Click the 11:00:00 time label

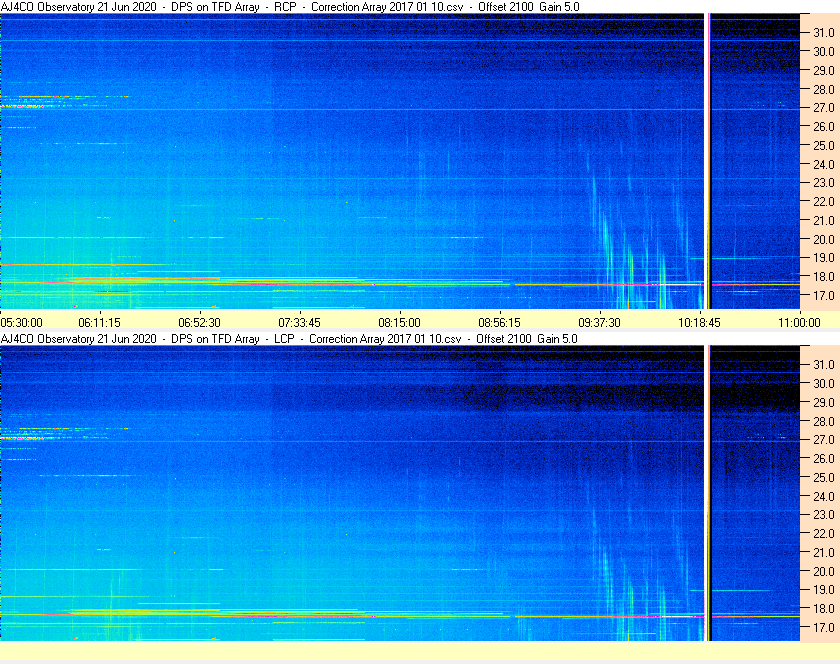[x=799, y=323]
